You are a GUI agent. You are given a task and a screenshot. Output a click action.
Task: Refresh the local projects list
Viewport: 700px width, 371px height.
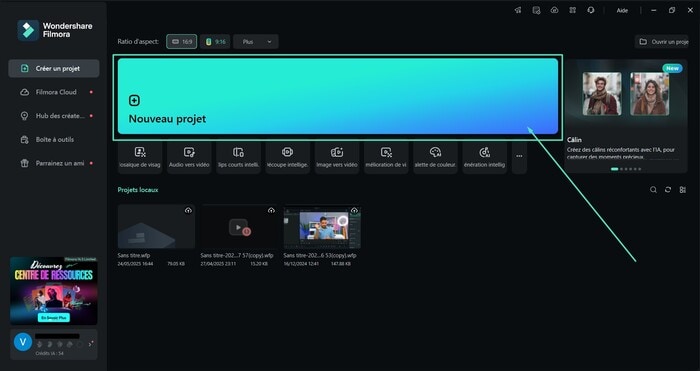click(668, 190)
